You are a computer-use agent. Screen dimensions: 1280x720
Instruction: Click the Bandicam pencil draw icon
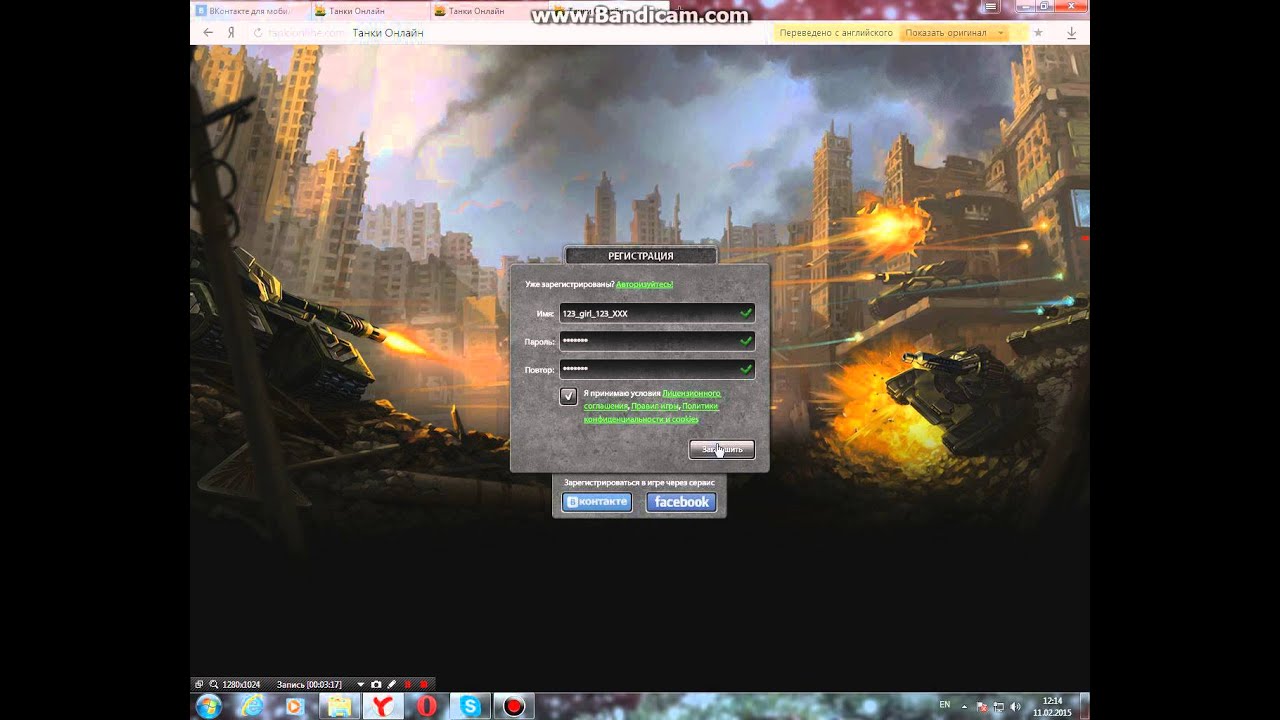pyautogui.click(x=391, y=684)
